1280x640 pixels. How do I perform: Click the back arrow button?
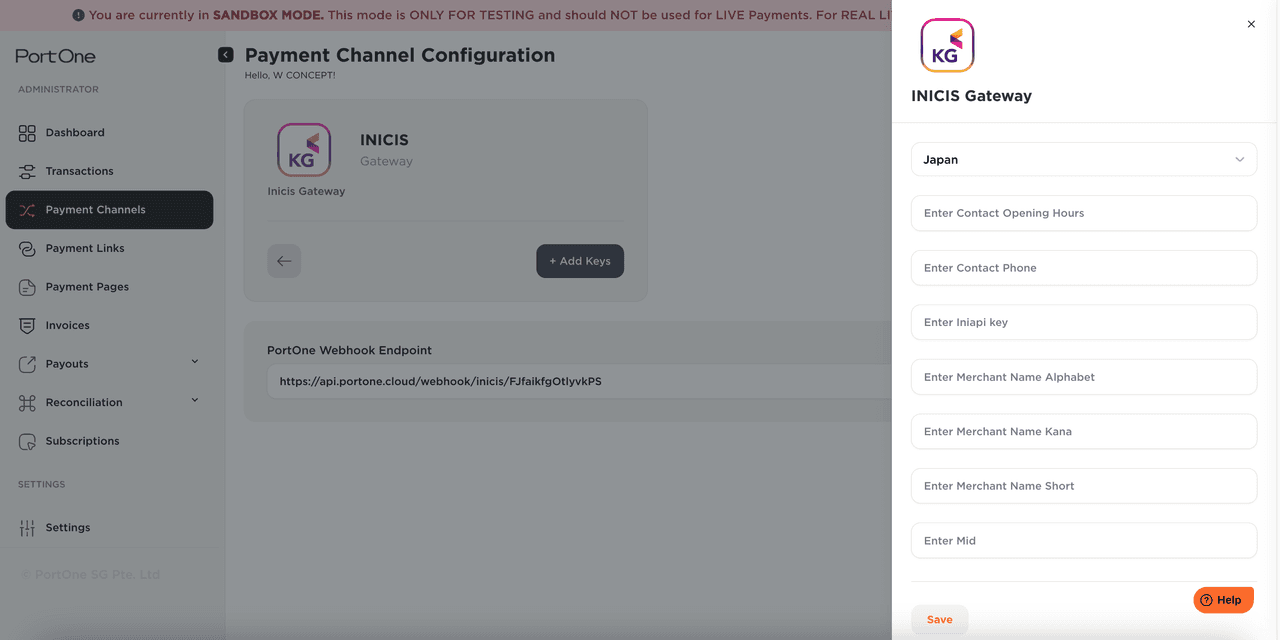[284, 261]
